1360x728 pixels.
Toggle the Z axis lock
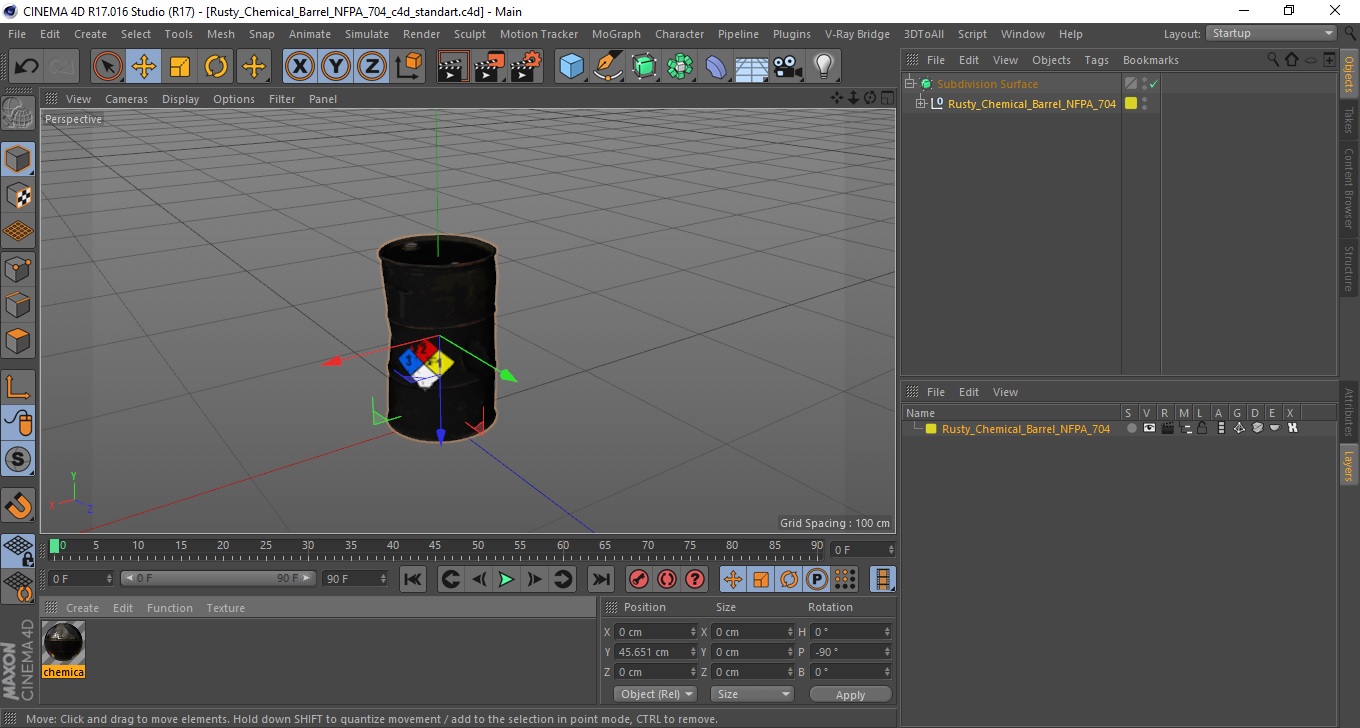click(372, 67)
